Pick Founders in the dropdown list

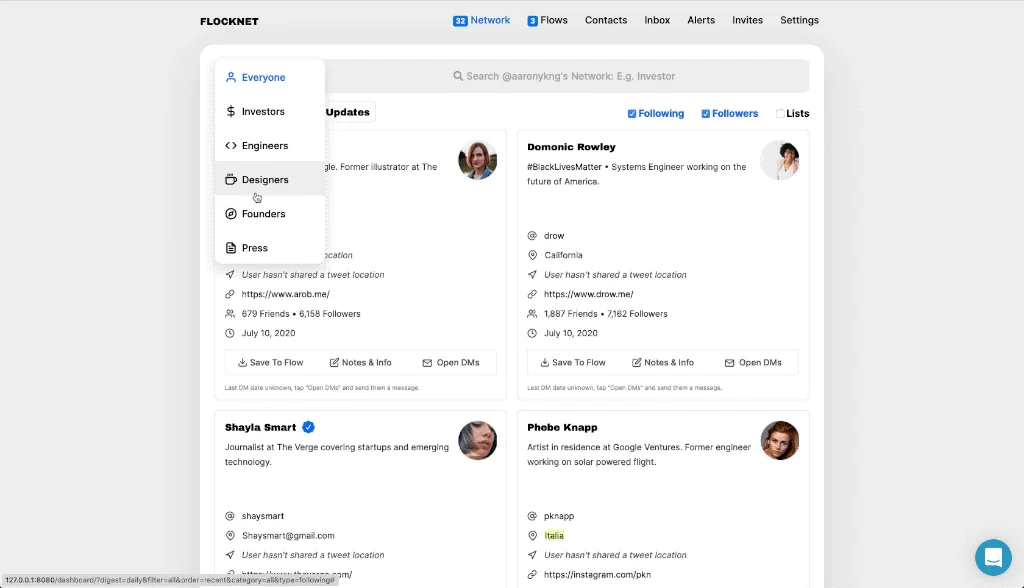coord(263,214)
